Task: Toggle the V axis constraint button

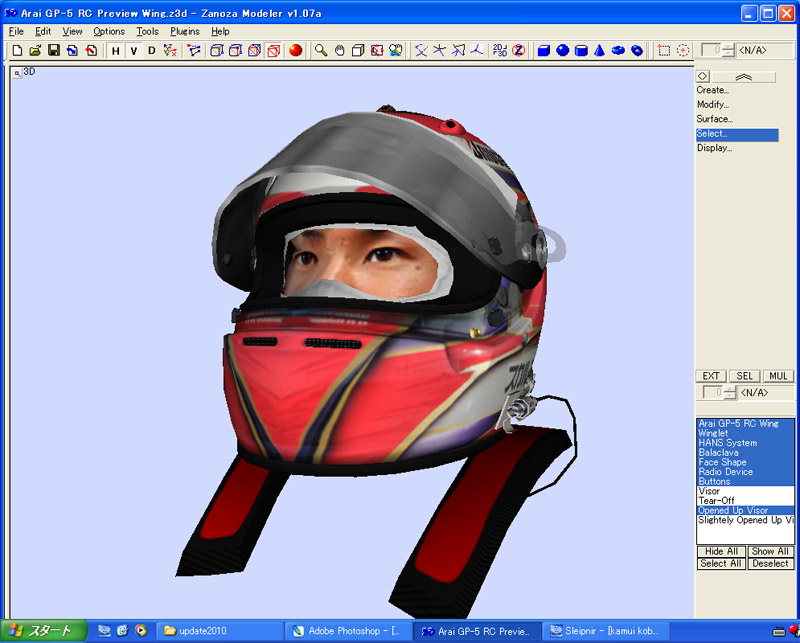Action: click(134, 50)
